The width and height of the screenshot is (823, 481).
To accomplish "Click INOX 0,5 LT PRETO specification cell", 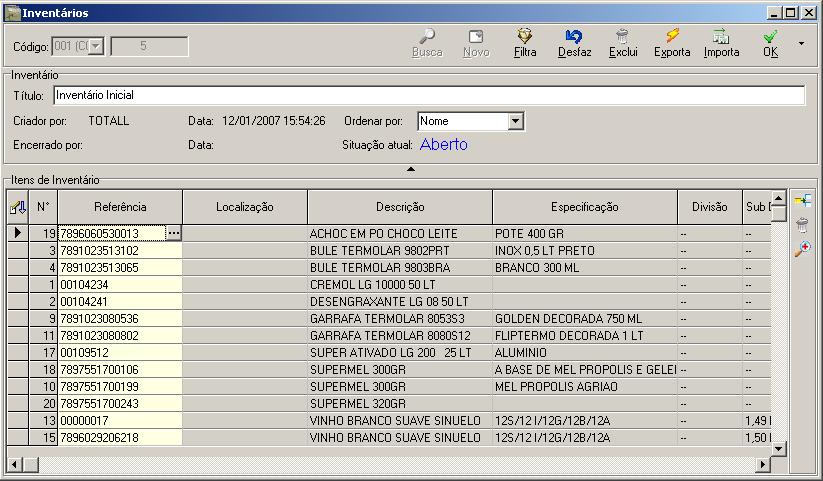I will click(x=585, y=250).
